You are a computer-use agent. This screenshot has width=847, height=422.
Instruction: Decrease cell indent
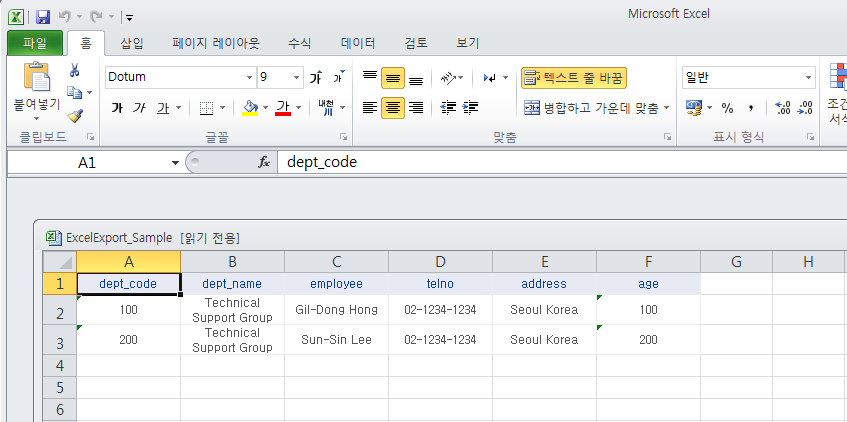point(448,108)
